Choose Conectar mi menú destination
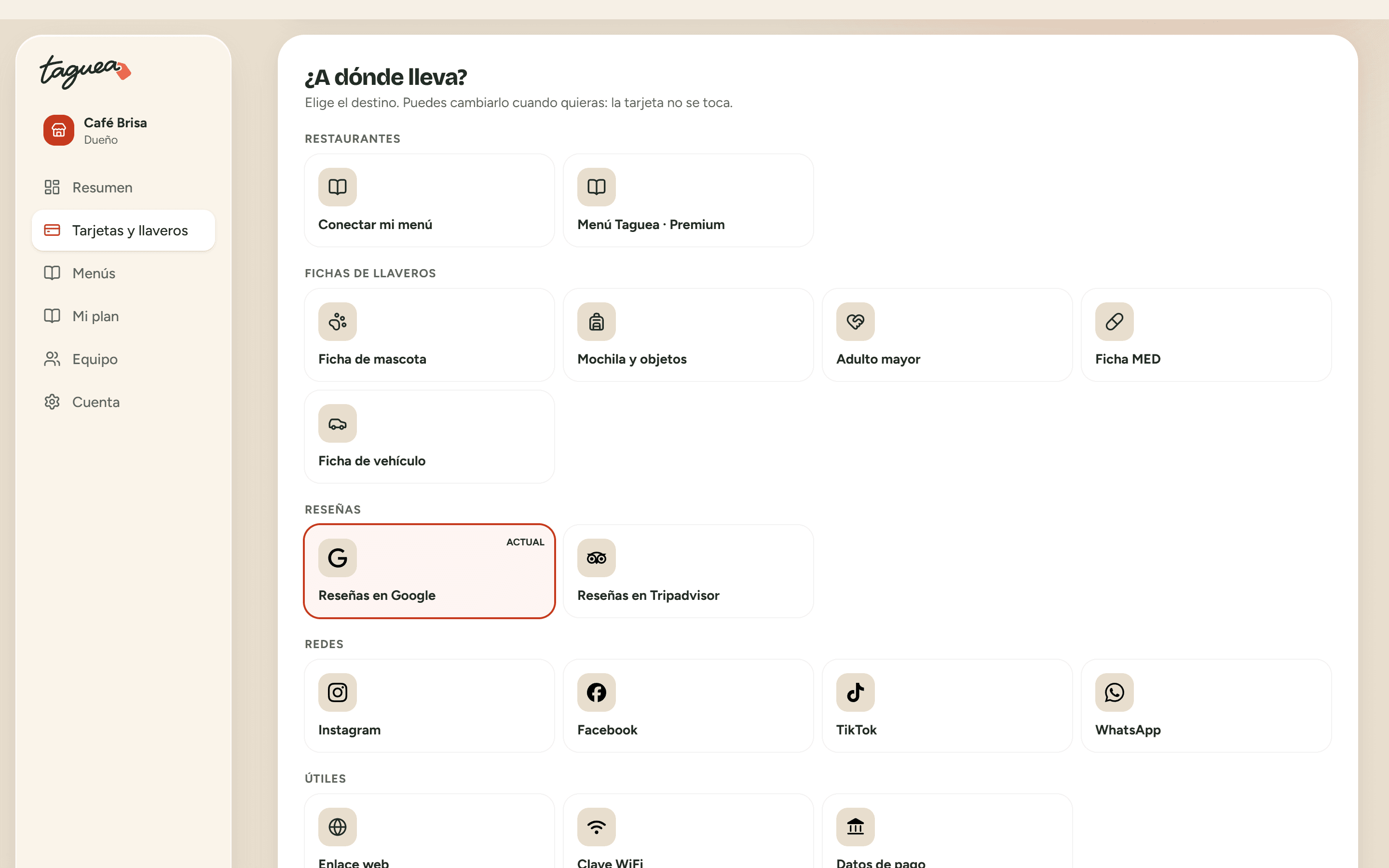Image resolution: width=1389 pixels, height=868 pixels. point(429,200)
